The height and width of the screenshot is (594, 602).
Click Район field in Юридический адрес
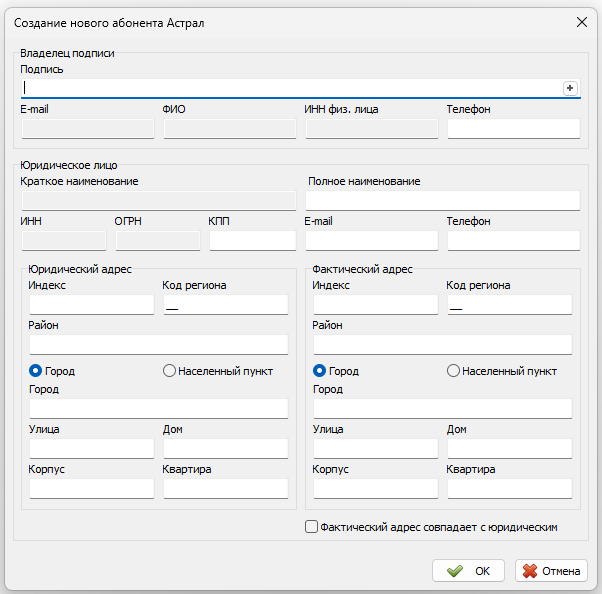coord(159,344)
